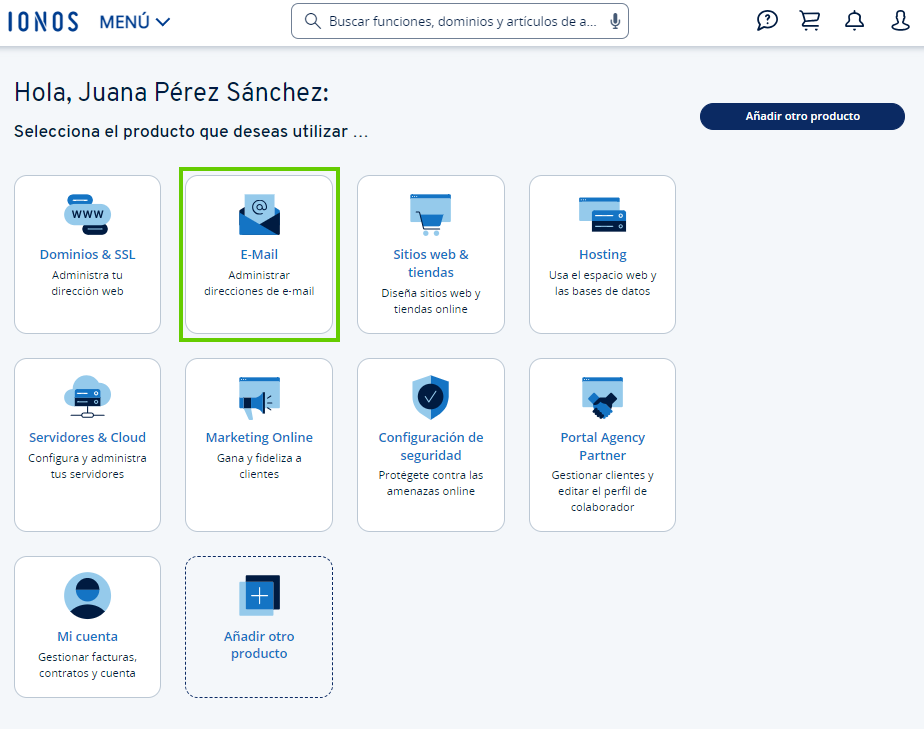Screen dimensions: 924x729
Task: Activate the microphone voice search icon
Action: click(615, 21)
